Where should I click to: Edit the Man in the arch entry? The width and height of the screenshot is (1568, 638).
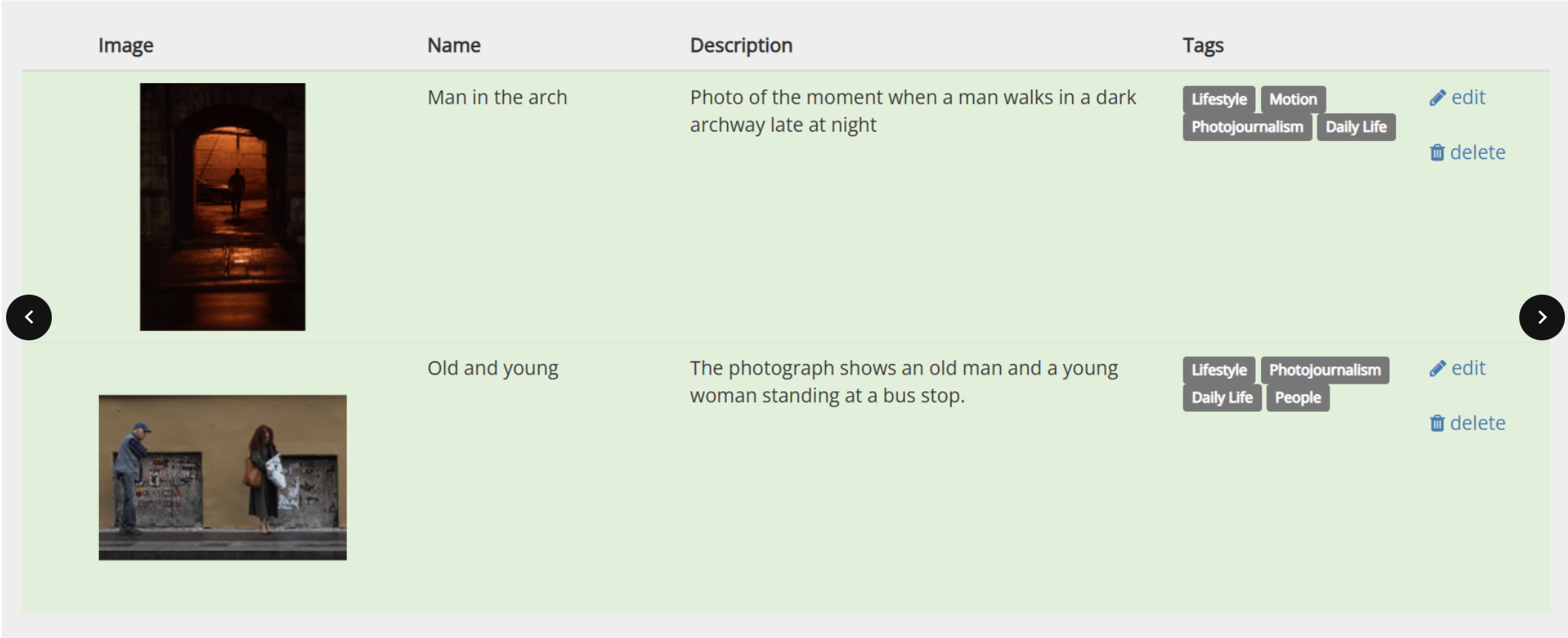click(x=1458, y=97)
